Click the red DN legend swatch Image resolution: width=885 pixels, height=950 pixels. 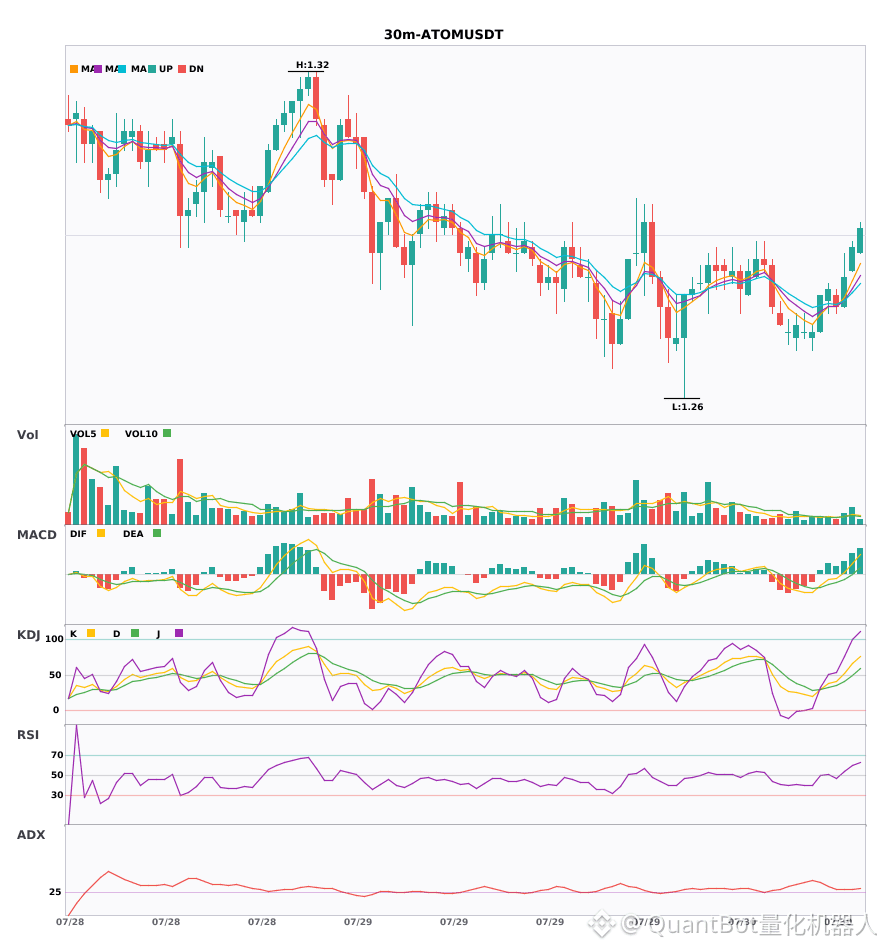pyautogui.click(x=182, y=69)
